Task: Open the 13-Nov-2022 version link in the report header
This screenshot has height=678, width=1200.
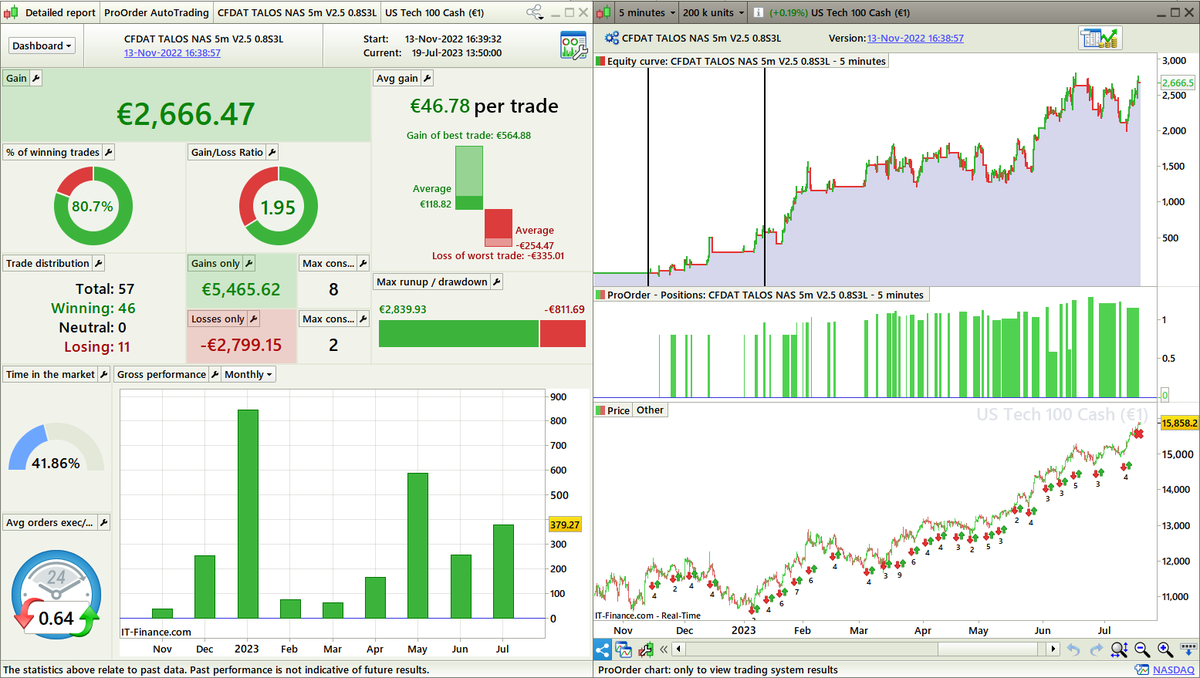Action: [172, 53]
